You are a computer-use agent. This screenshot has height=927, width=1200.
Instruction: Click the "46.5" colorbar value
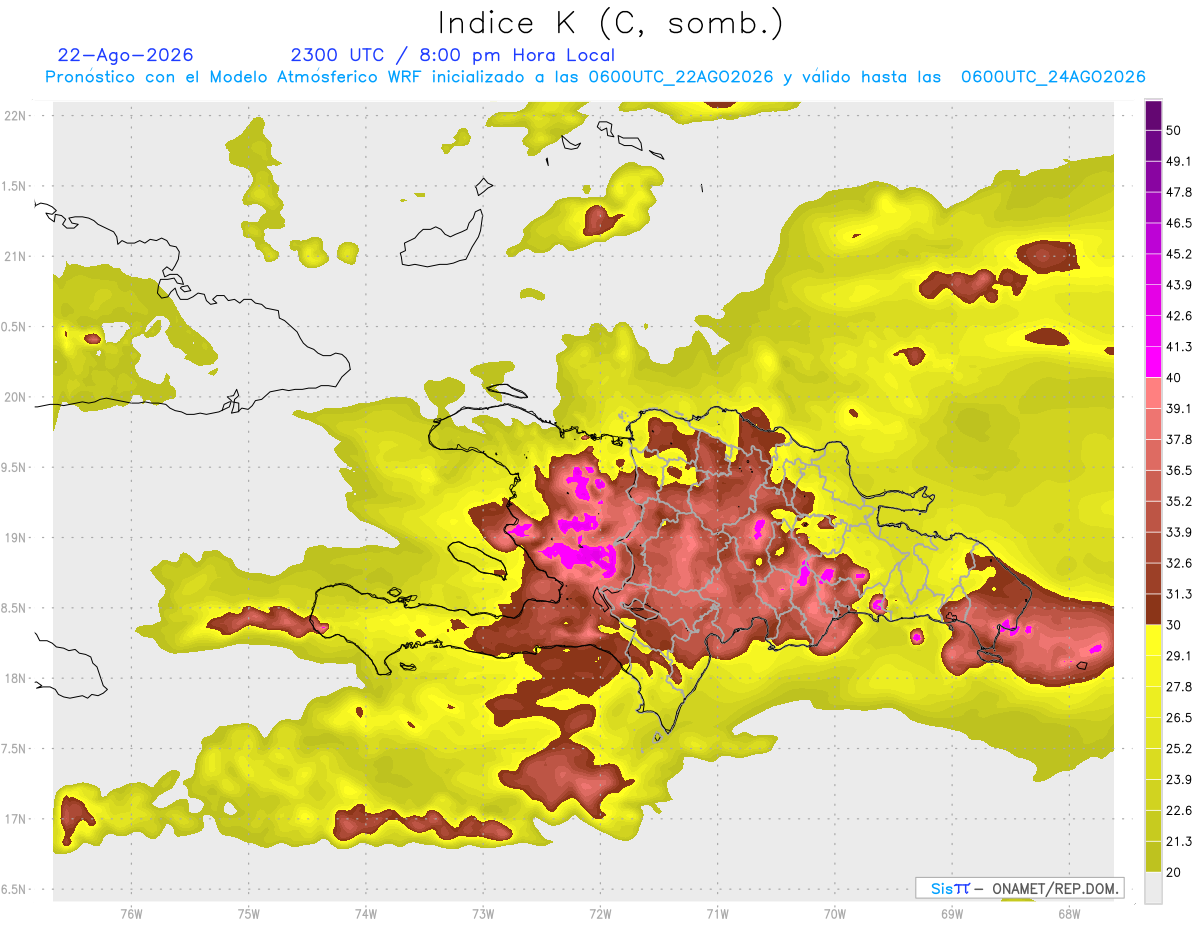[1179, 223]
